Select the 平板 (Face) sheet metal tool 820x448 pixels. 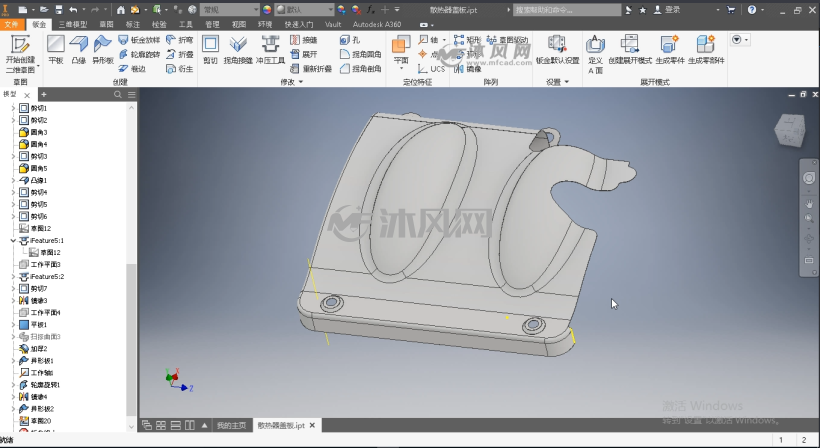tap(56, 50)
